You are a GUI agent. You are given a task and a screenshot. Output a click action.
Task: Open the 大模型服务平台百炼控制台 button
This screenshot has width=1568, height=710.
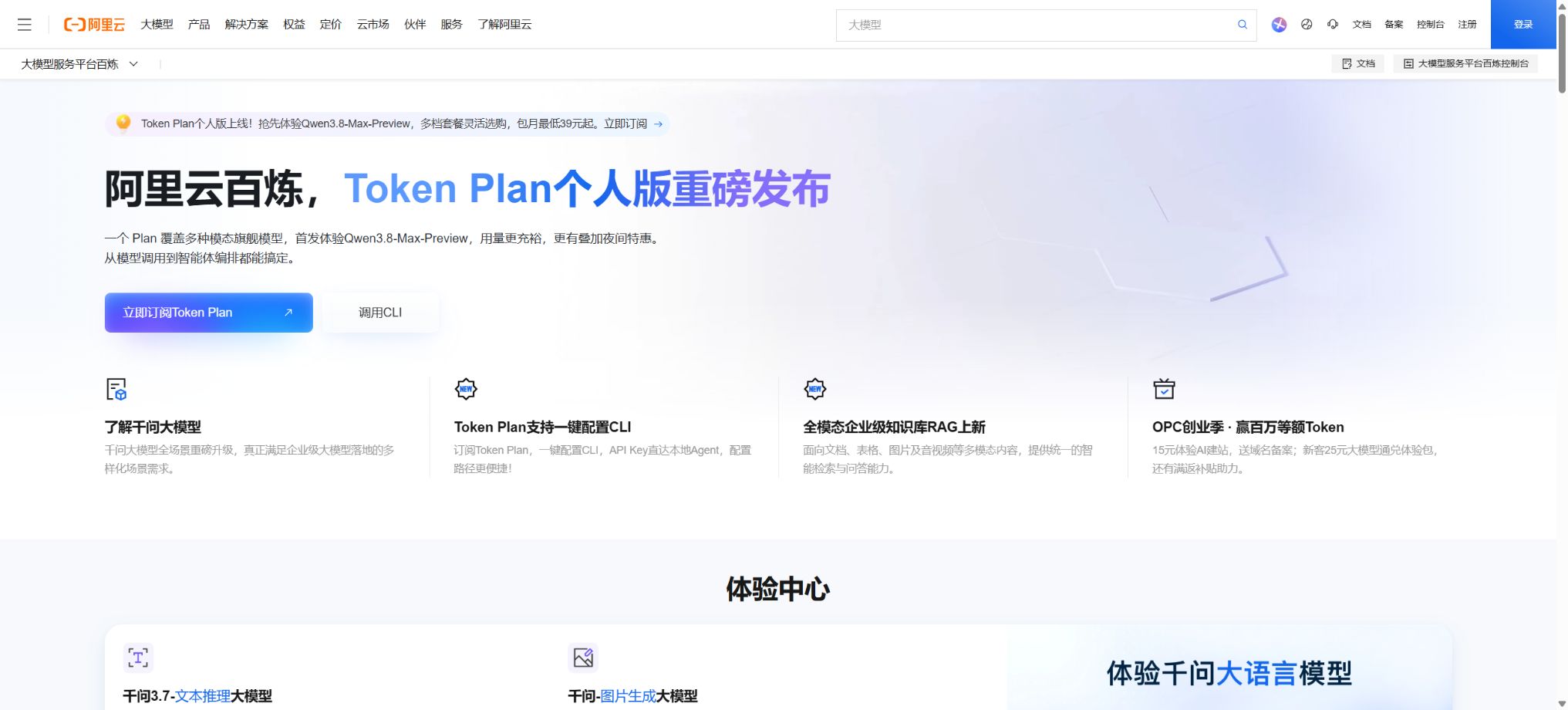(1465, 64)
